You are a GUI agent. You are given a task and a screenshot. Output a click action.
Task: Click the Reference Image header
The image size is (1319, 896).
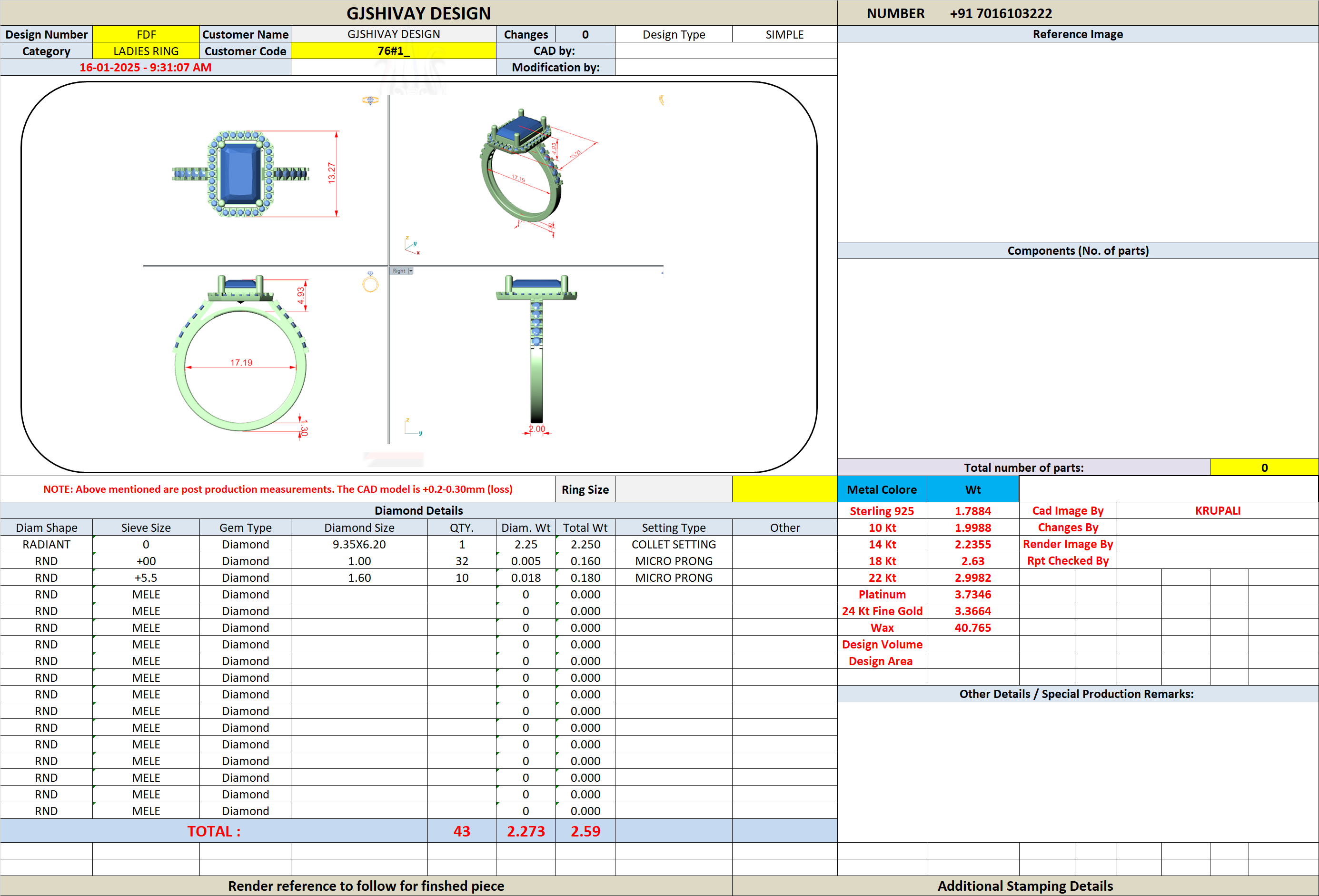(x=1077, y=34)
